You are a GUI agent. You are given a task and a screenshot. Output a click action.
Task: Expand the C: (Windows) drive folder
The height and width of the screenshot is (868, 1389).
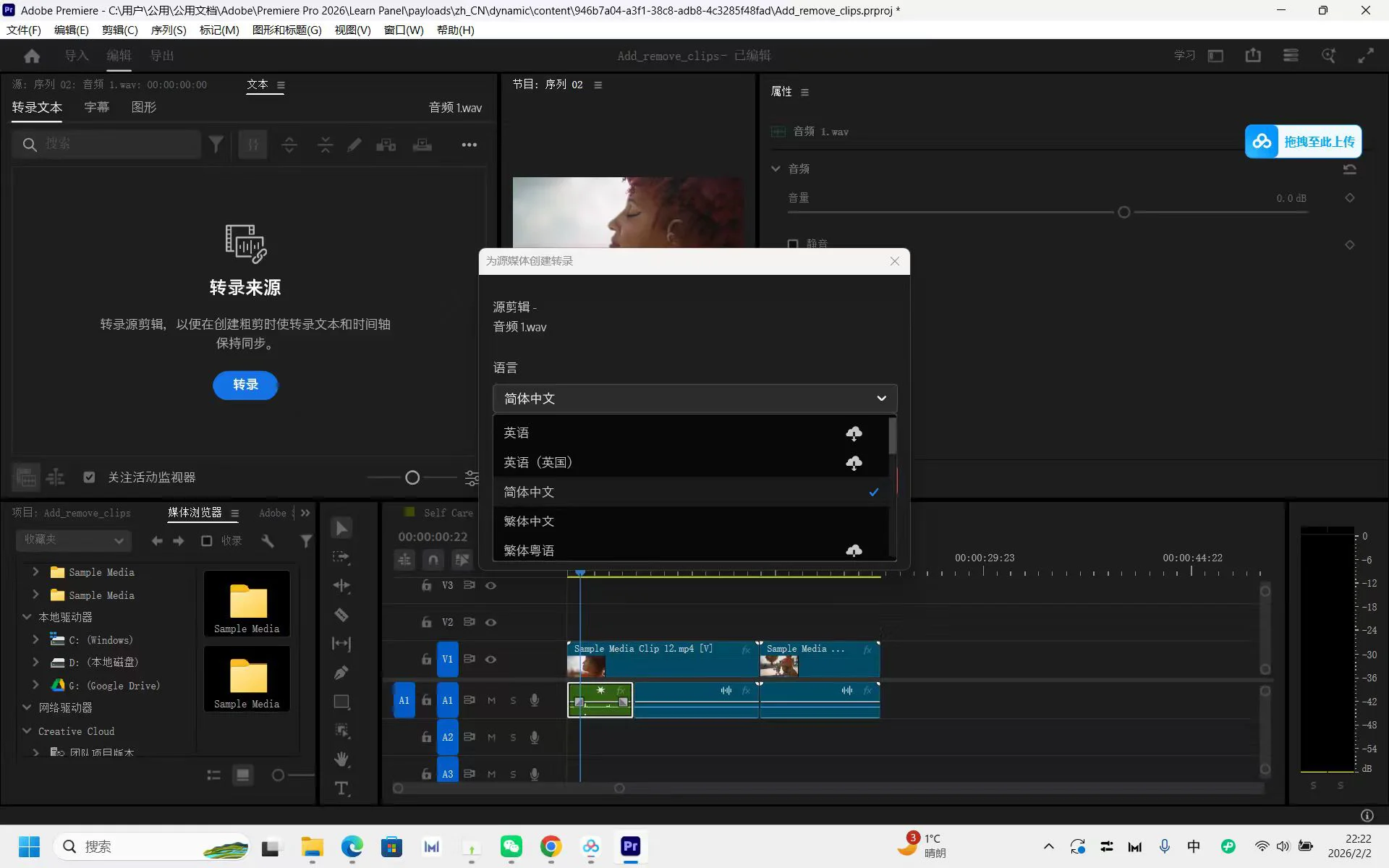35,639
